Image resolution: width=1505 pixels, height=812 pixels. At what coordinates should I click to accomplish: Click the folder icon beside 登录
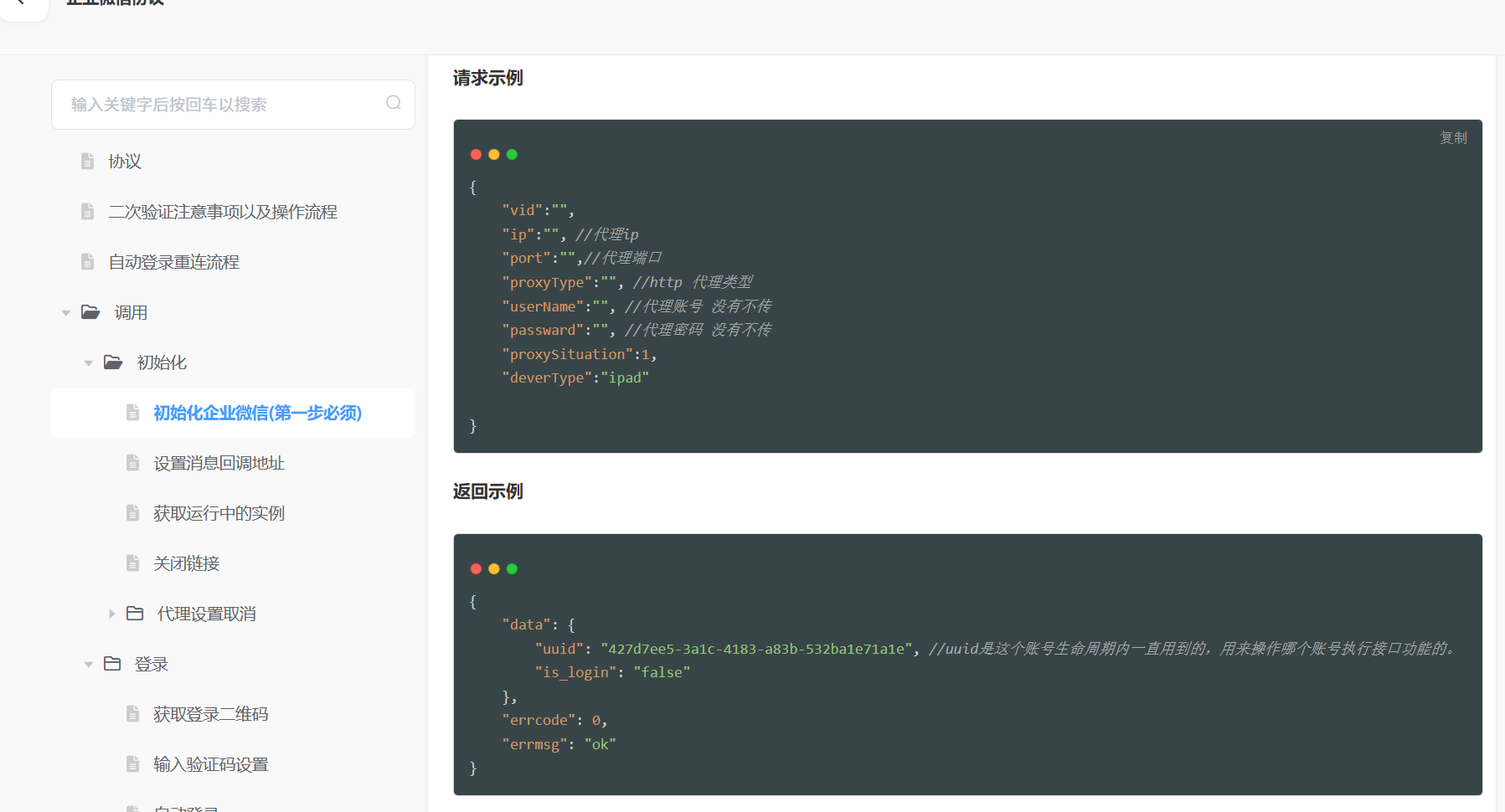pyautogui.click(x=112, y=664)
